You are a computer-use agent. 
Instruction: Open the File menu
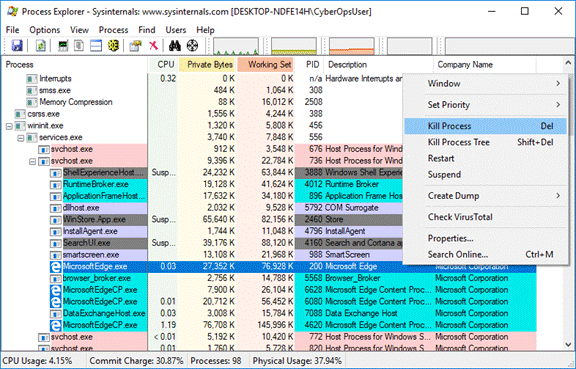(x=12, y=30)
